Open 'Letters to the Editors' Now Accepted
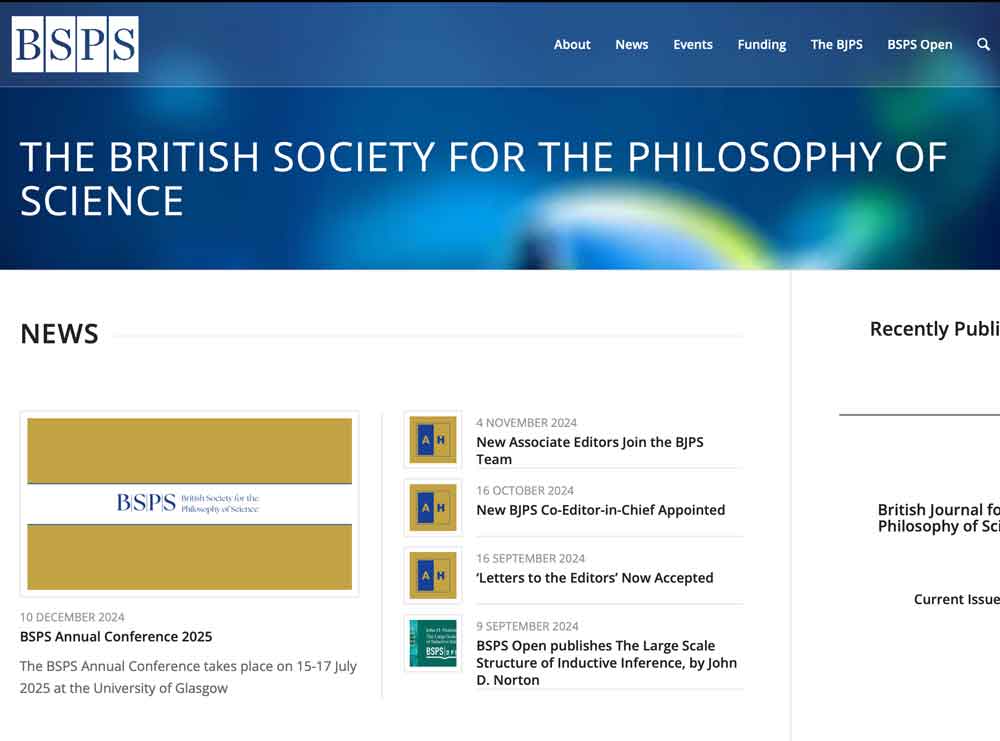 click(594, 578)
